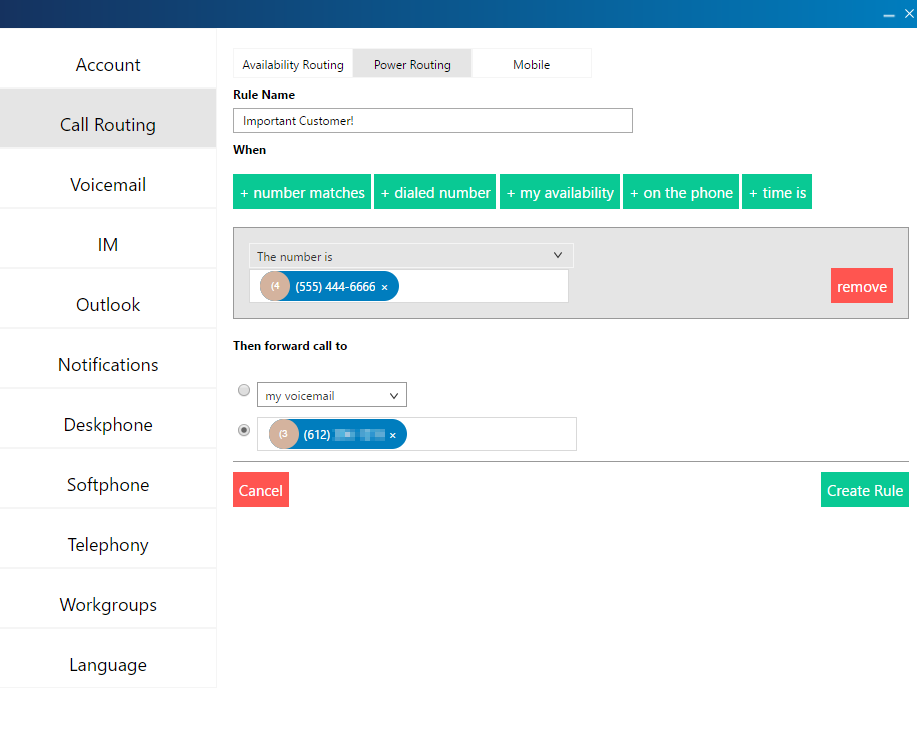Viewport: 917px width, 749px height.
Task: Expand the my voicemail dropdown
Action: 332,395
